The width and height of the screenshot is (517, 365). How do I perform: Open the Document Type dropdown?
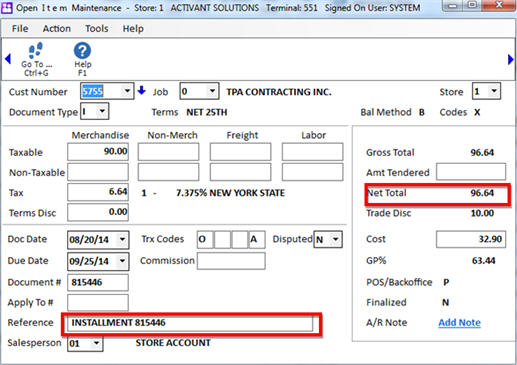tap(102, 111)
